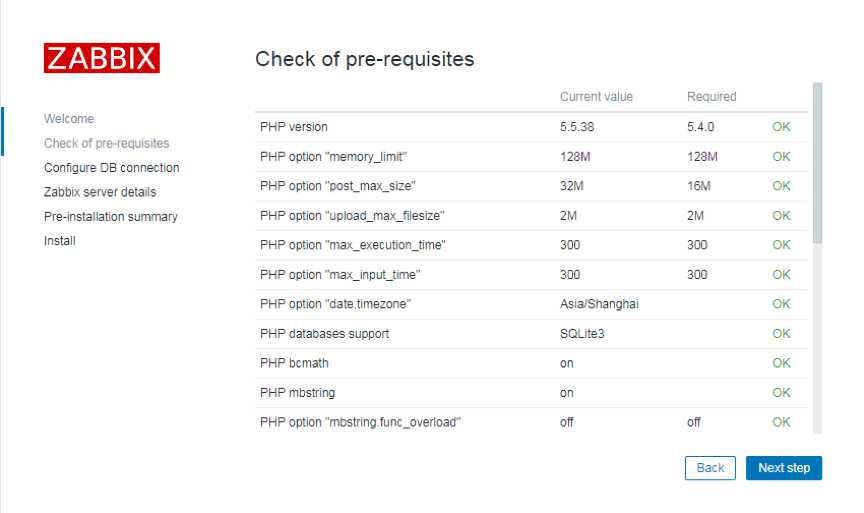Click the pre-requisites list scrollbar thumb
864x513 pixels.
(x=817, y=163)
